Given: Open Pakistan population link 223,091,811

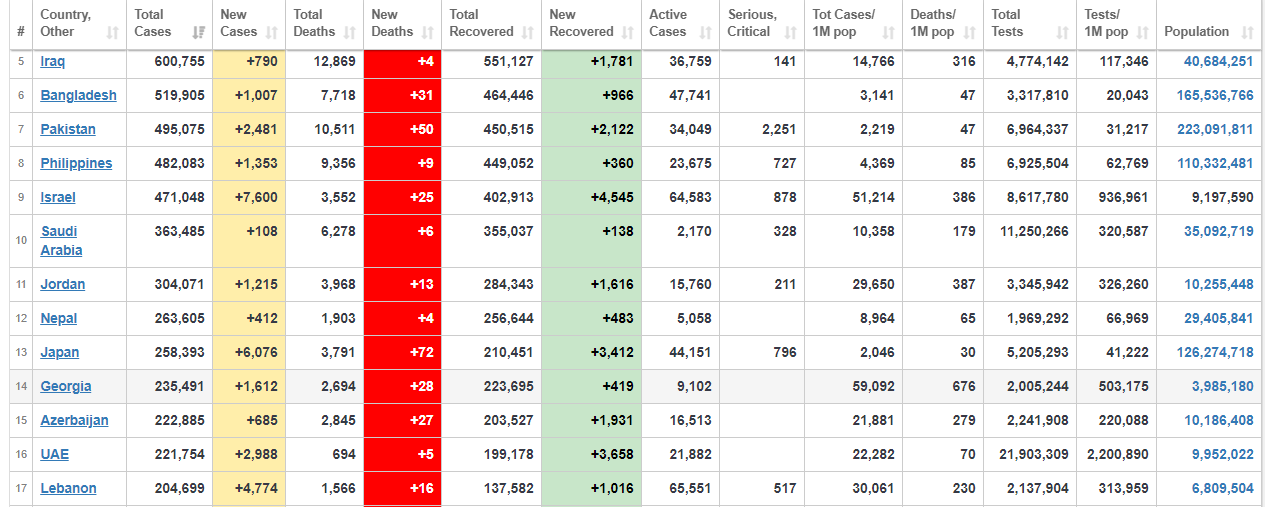Looking at the screenshot, I should [1215, 129].
